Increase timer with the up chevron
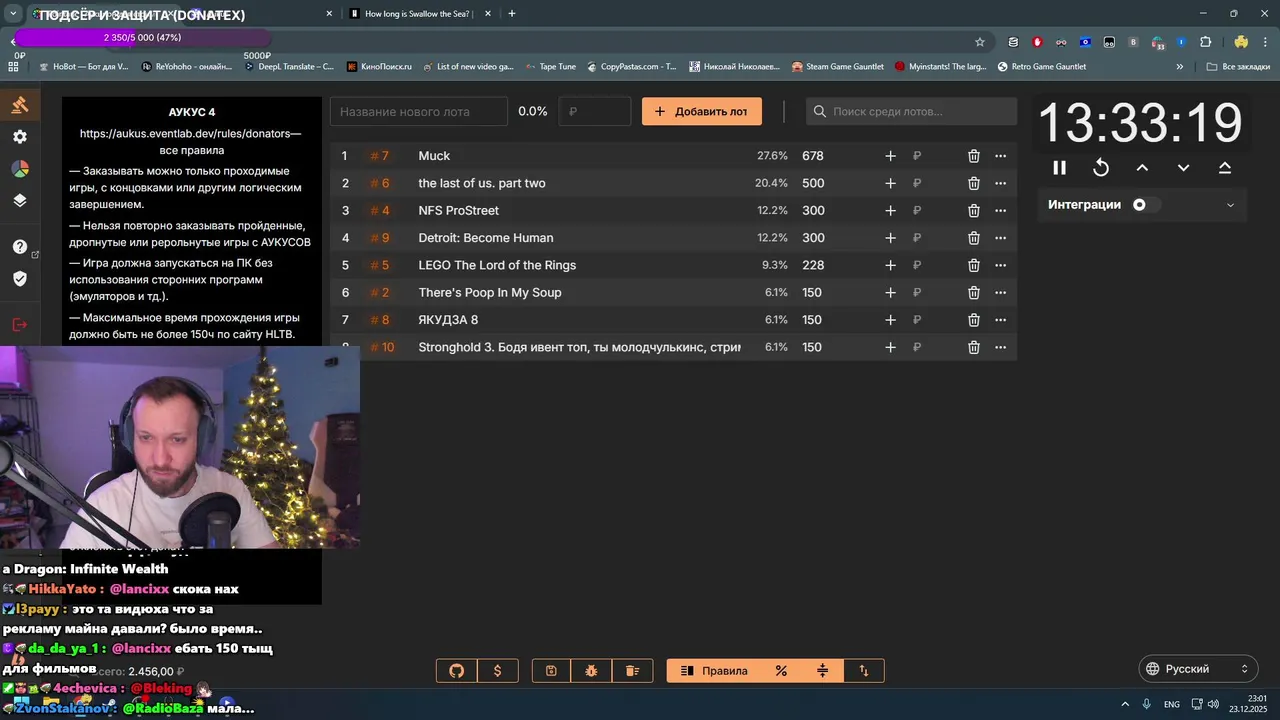1280x720 pixels. click(1142, 168)
